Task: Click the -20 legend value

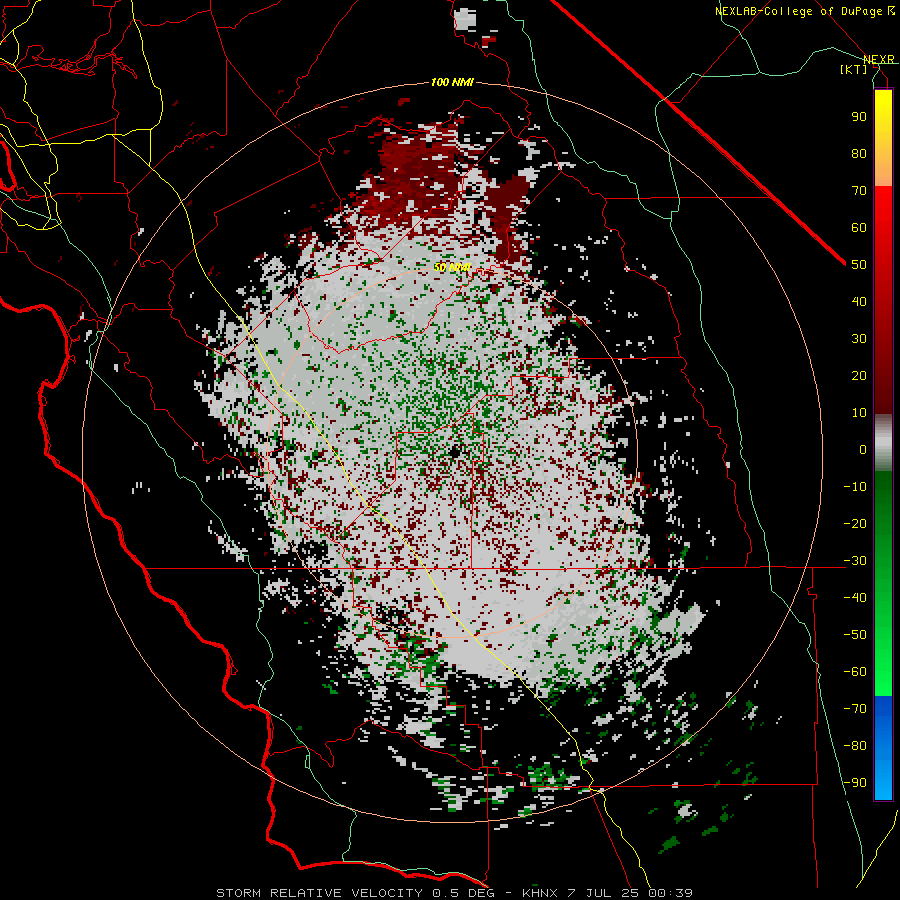Action: tap(855, 523)
